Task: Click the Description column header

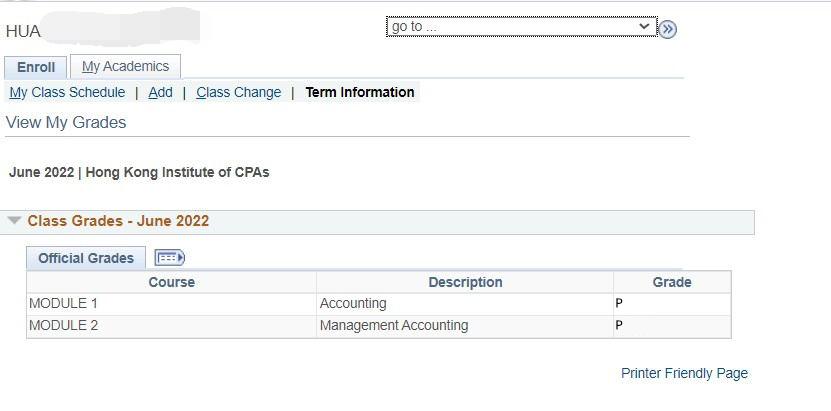Action: [465, 282]
